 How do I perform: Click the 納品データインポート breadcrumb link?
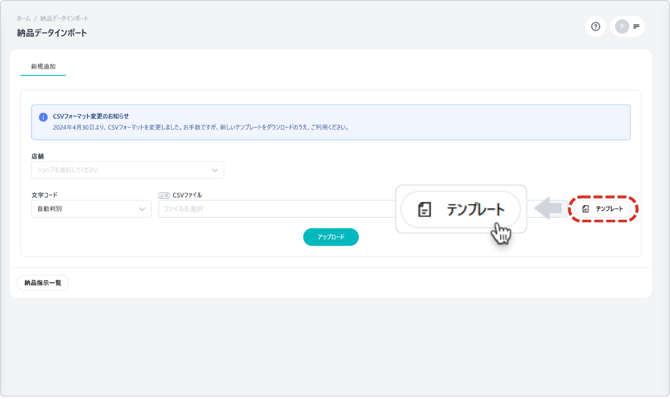click(x=64, y=18)
